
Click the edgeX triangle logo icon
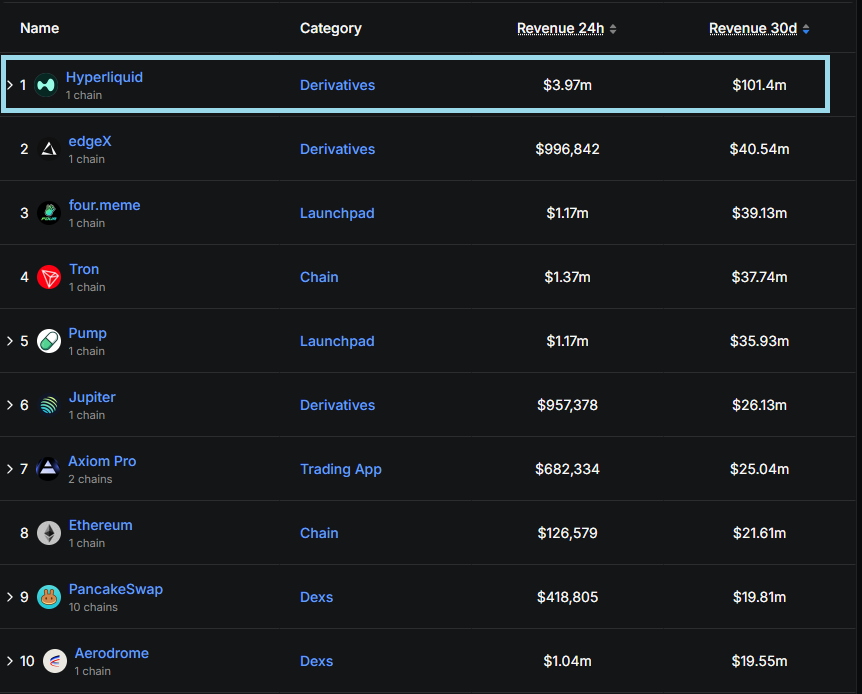[49, 149]
